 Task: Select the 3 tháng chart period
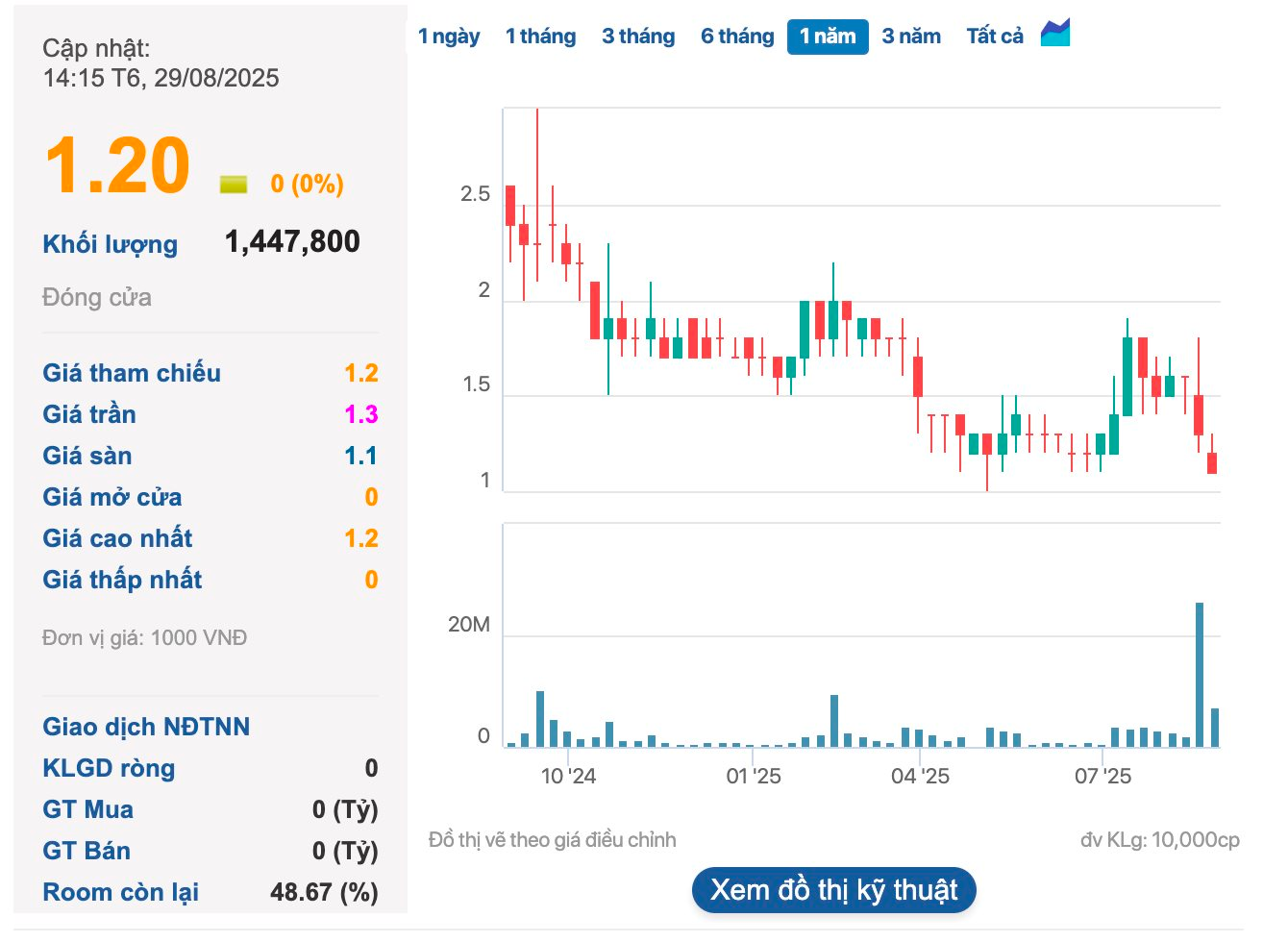[638, 37]
